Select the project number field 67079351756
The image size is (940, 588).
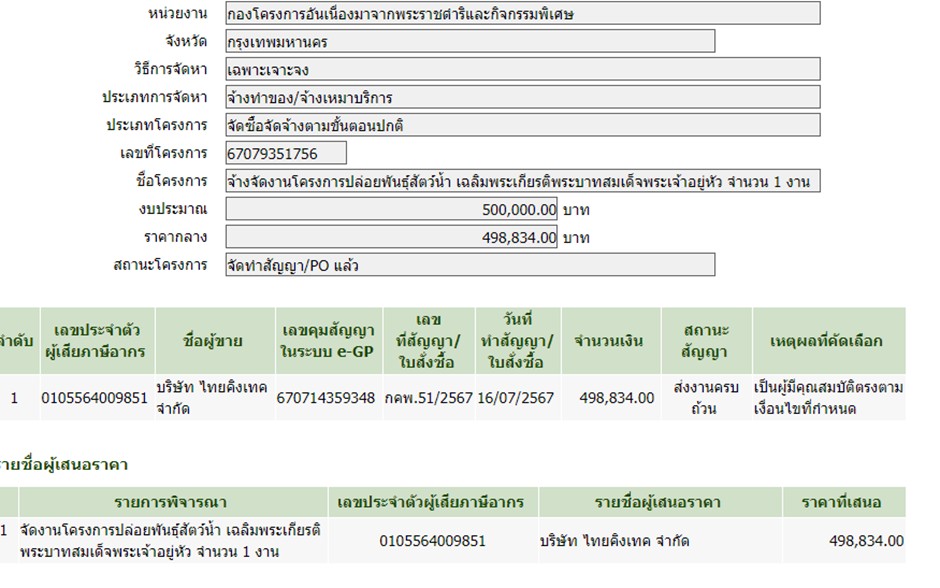pos(286,154)
